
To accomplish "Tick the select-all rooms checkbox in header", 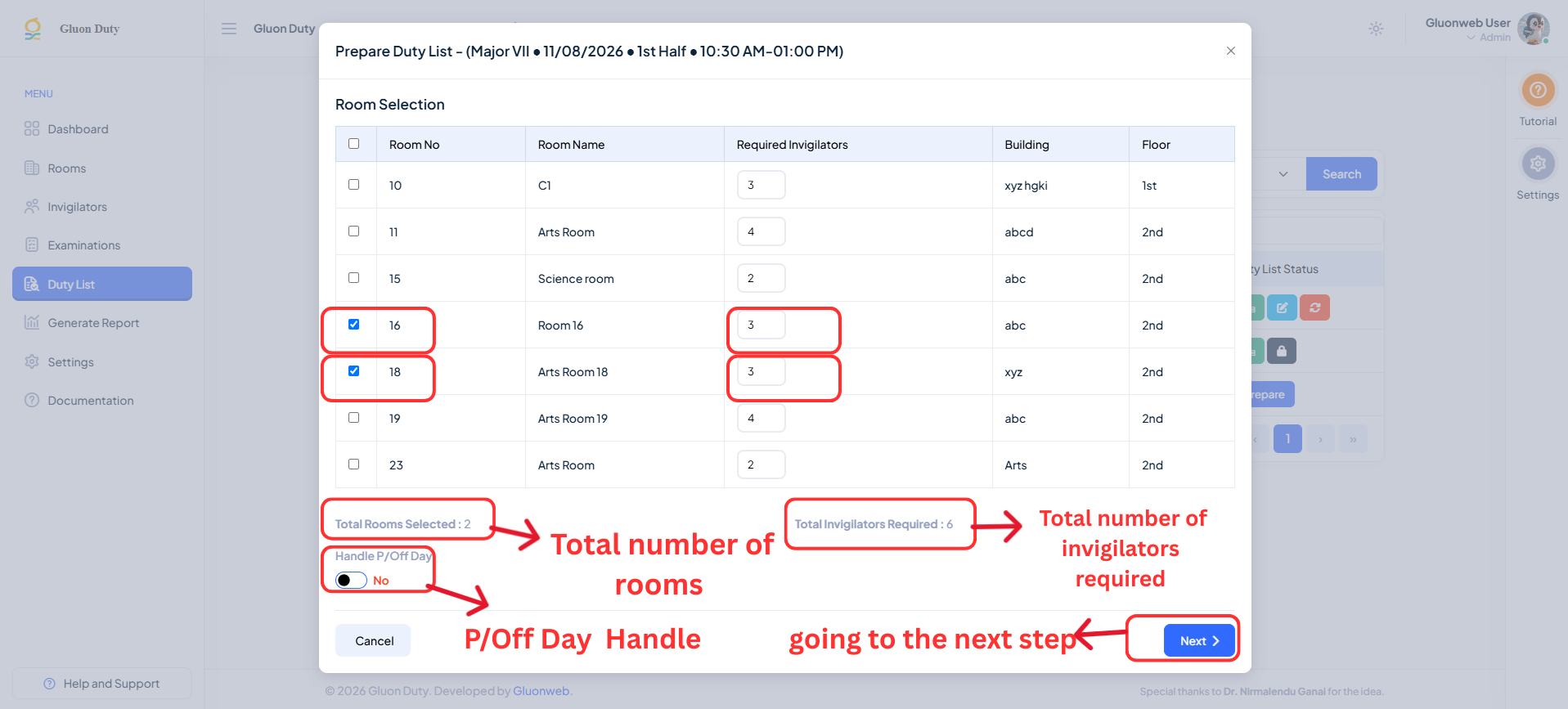I will [x=354, y=143].
